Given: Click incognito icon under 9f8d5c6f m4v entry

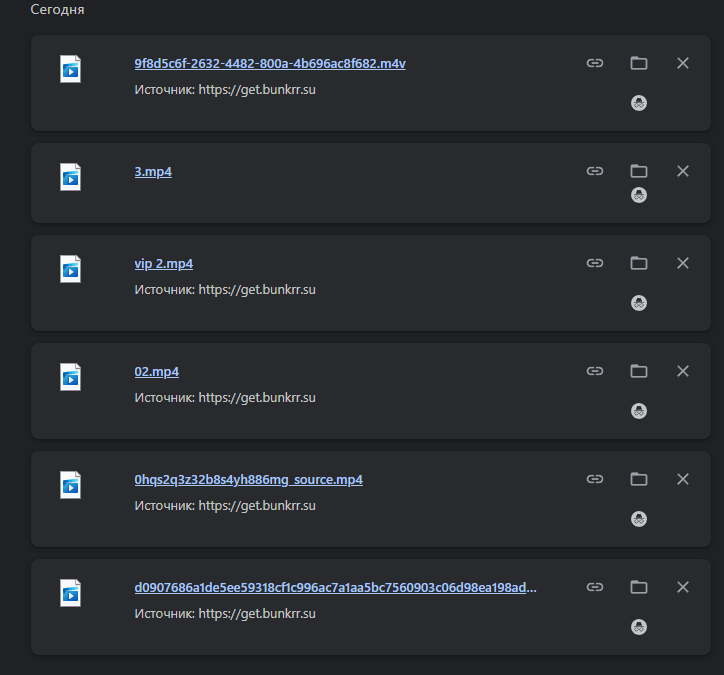Looking at the screenshot, I should pyautogui.click(x=639, y=103).
